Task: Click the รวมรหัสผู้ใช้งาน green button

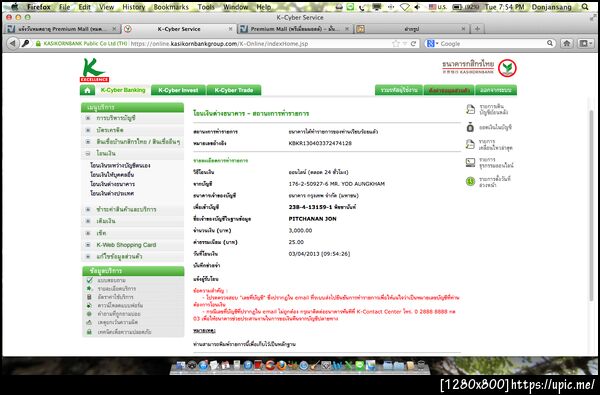Action: click(399, 90)
